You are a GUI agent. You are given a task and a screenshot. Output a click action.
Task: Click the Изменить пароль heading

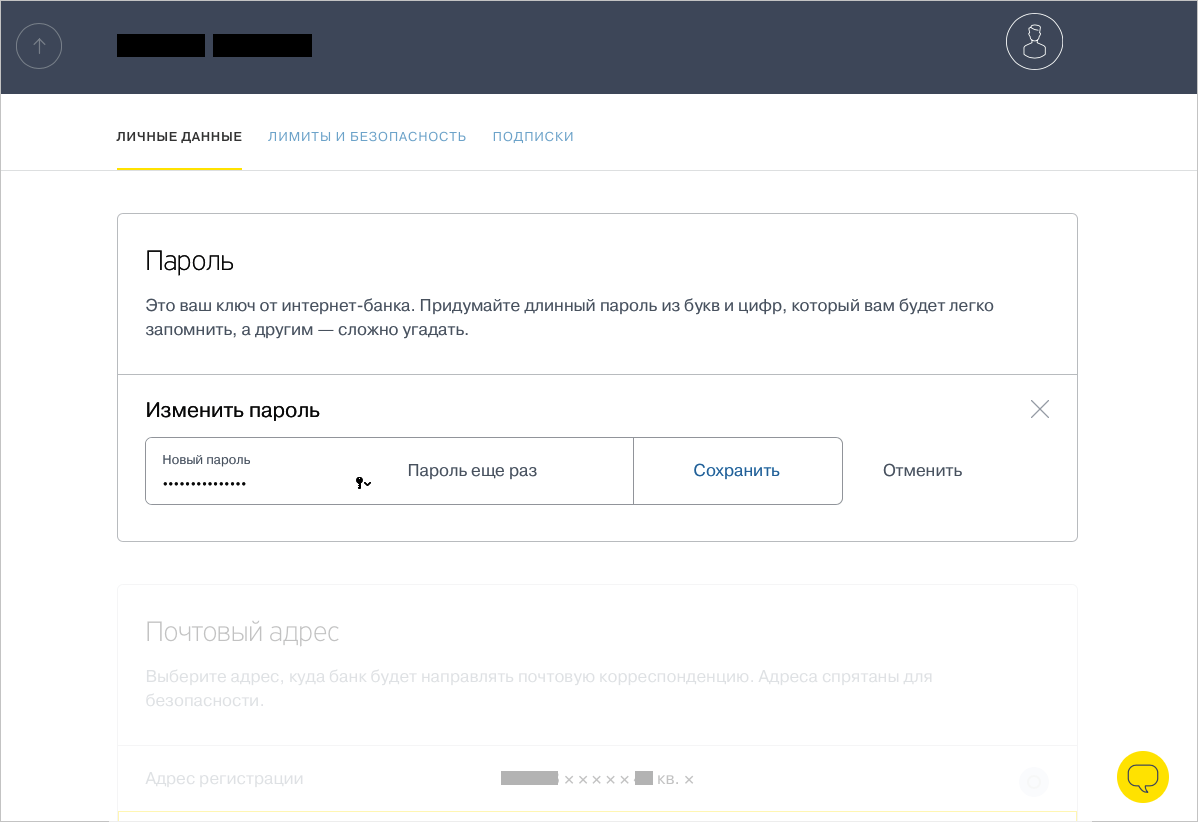coord(232,410)
